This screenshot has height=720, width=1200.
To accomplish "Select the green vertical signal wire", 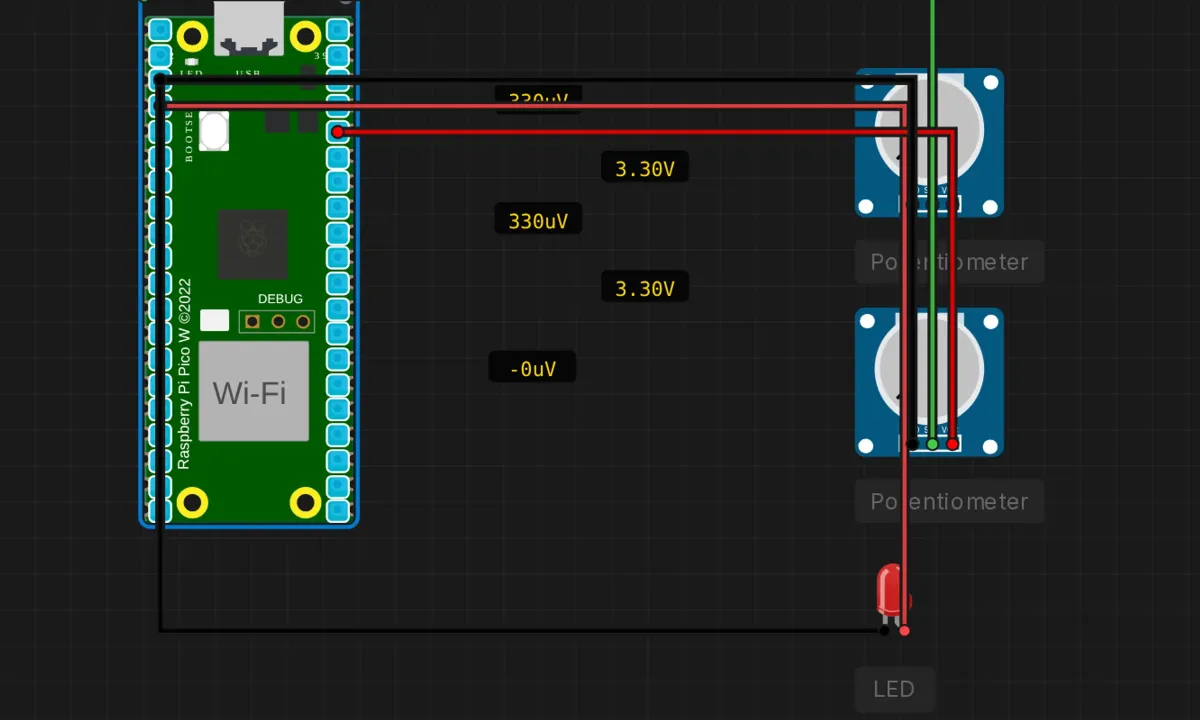I will [x=932, y=222].
